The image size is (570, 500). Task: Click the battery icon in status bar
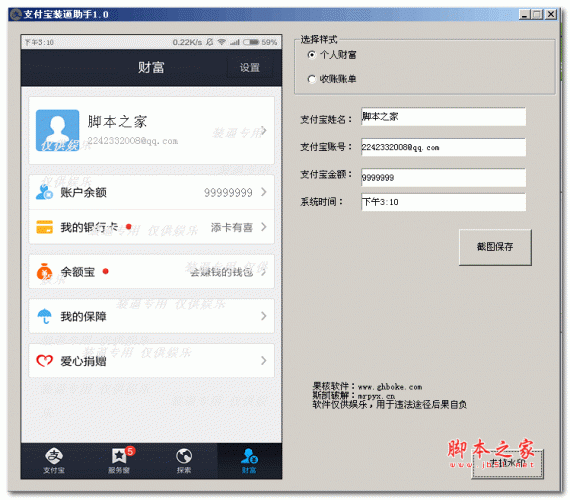(x=251, y=42)
